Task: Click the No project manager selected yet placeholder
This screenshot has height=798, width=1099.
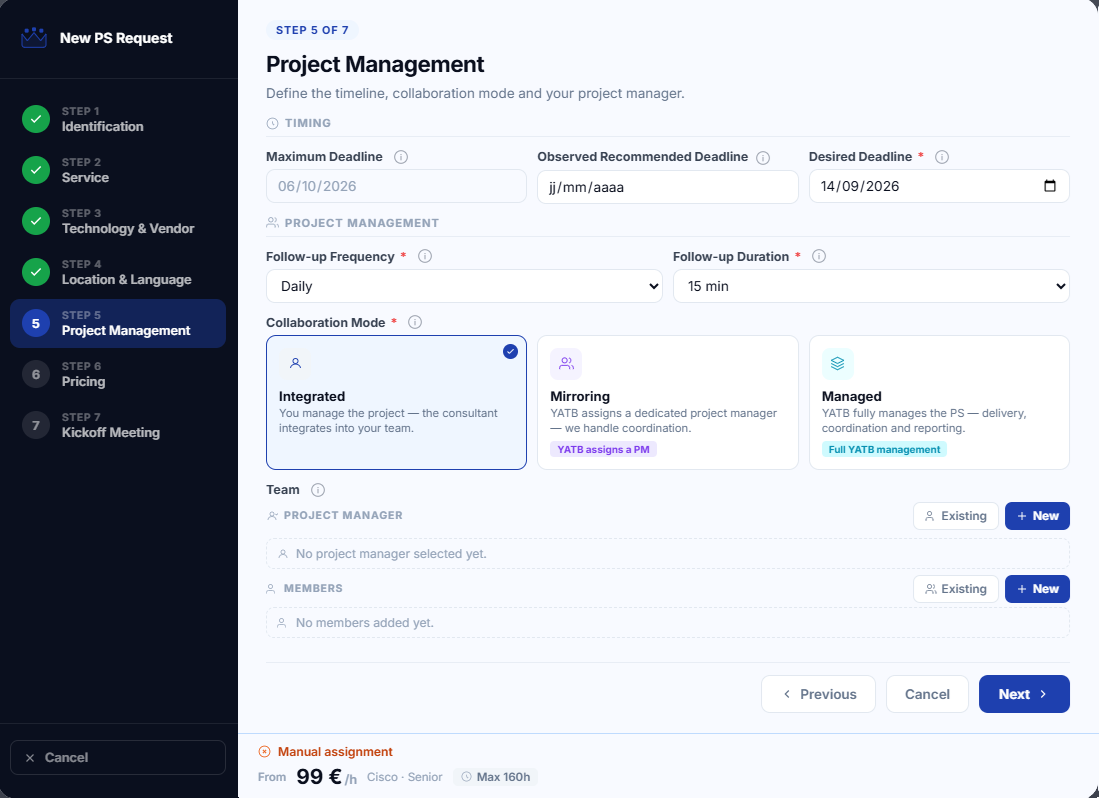Action: click(x=667, y=553)
